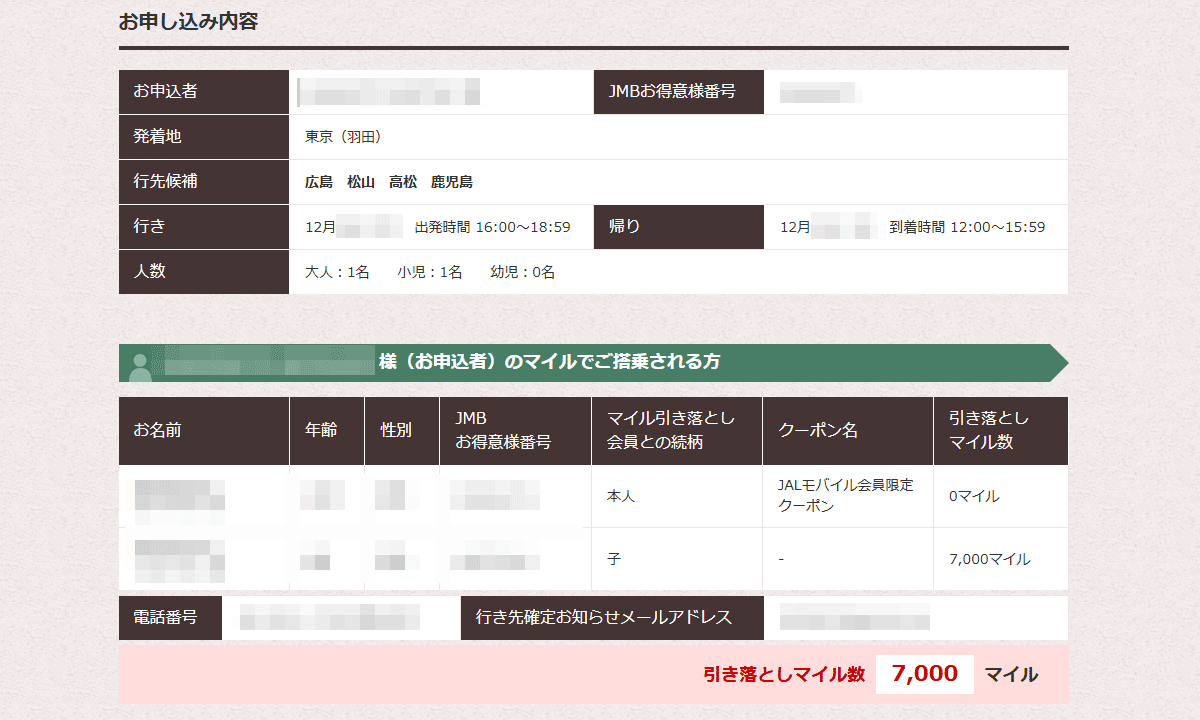
Task: Select the 松山 destination candidate
Action: click(x=362, y=182)
